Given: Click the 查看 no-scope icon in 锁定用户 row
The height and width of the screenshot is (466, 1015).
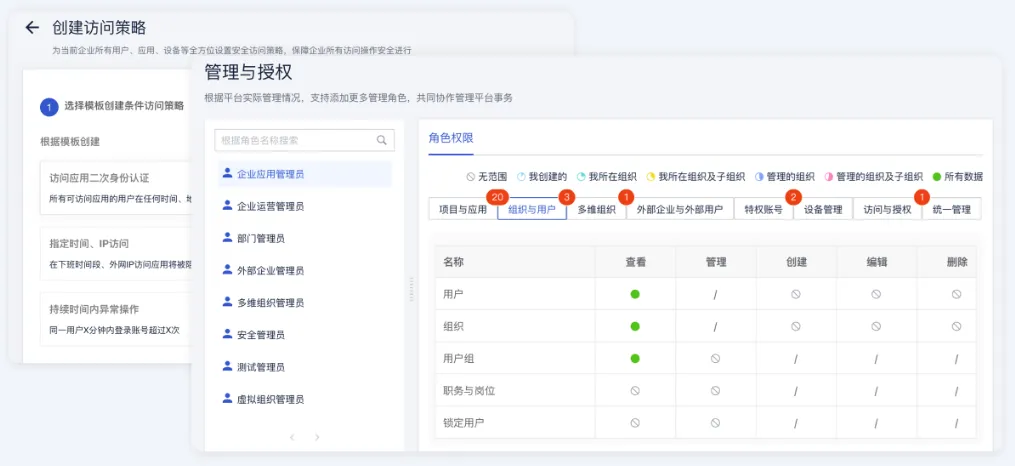Looking at the screenshot, I should pos(635,423).
